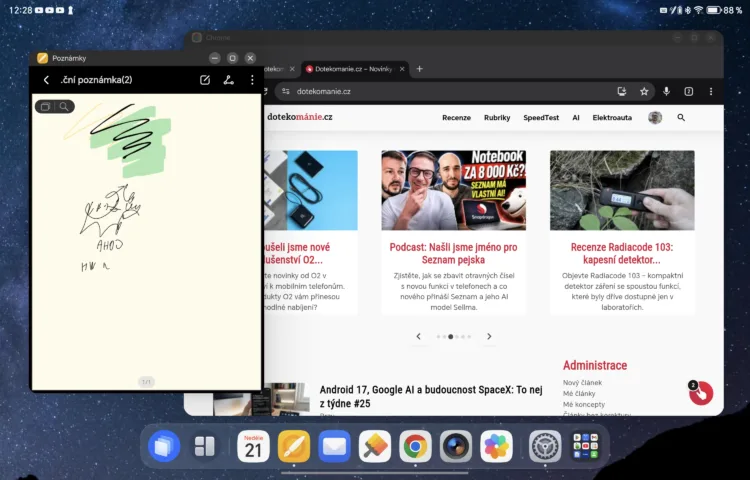
Task: Maximize the Poznámky floating window
Action: [x=232, y=58]
